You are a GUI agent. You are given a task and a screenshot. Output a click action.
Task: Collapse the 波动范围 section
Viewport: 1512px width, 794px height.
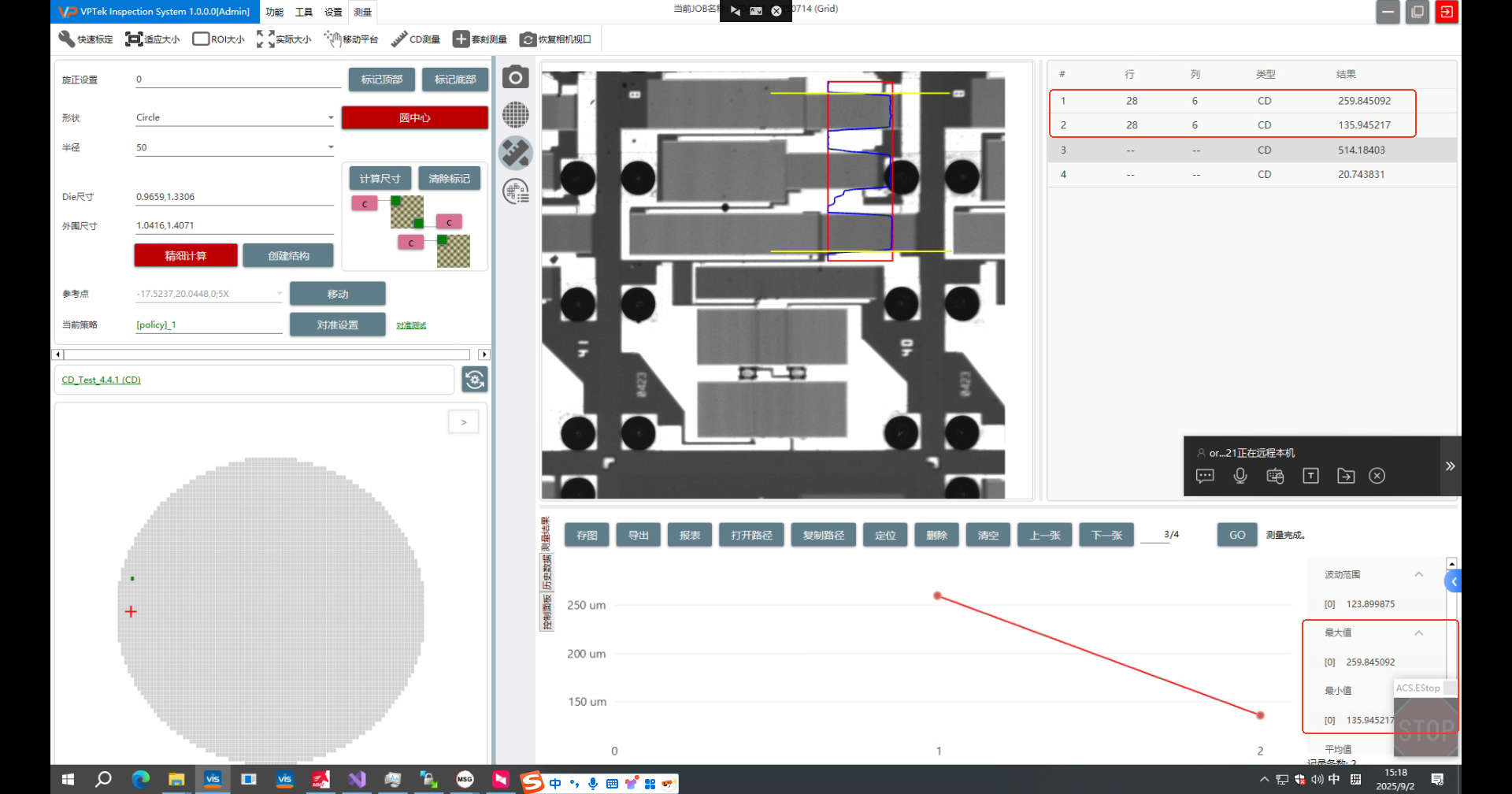1418,574
